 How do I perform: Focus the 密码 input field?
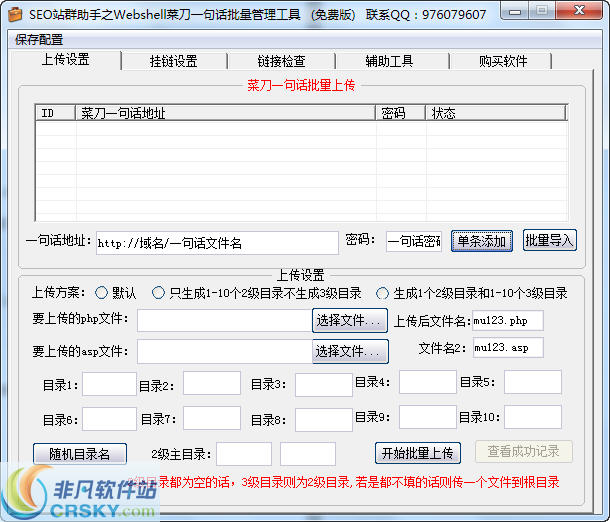click(414, 242)
